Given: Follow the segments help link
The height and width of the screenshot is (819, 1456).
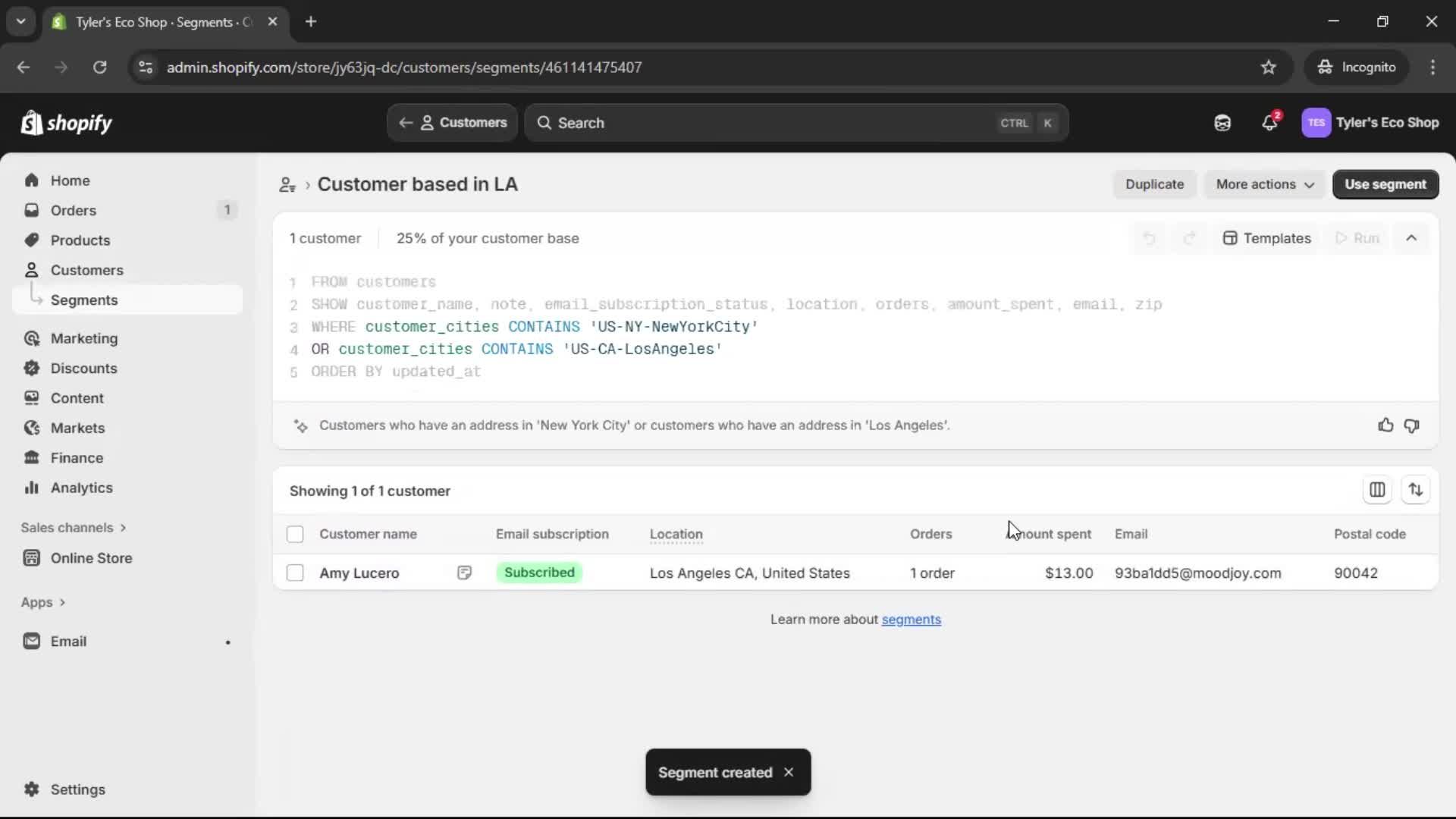Looking at the screenshot, I should click(911, 620).
